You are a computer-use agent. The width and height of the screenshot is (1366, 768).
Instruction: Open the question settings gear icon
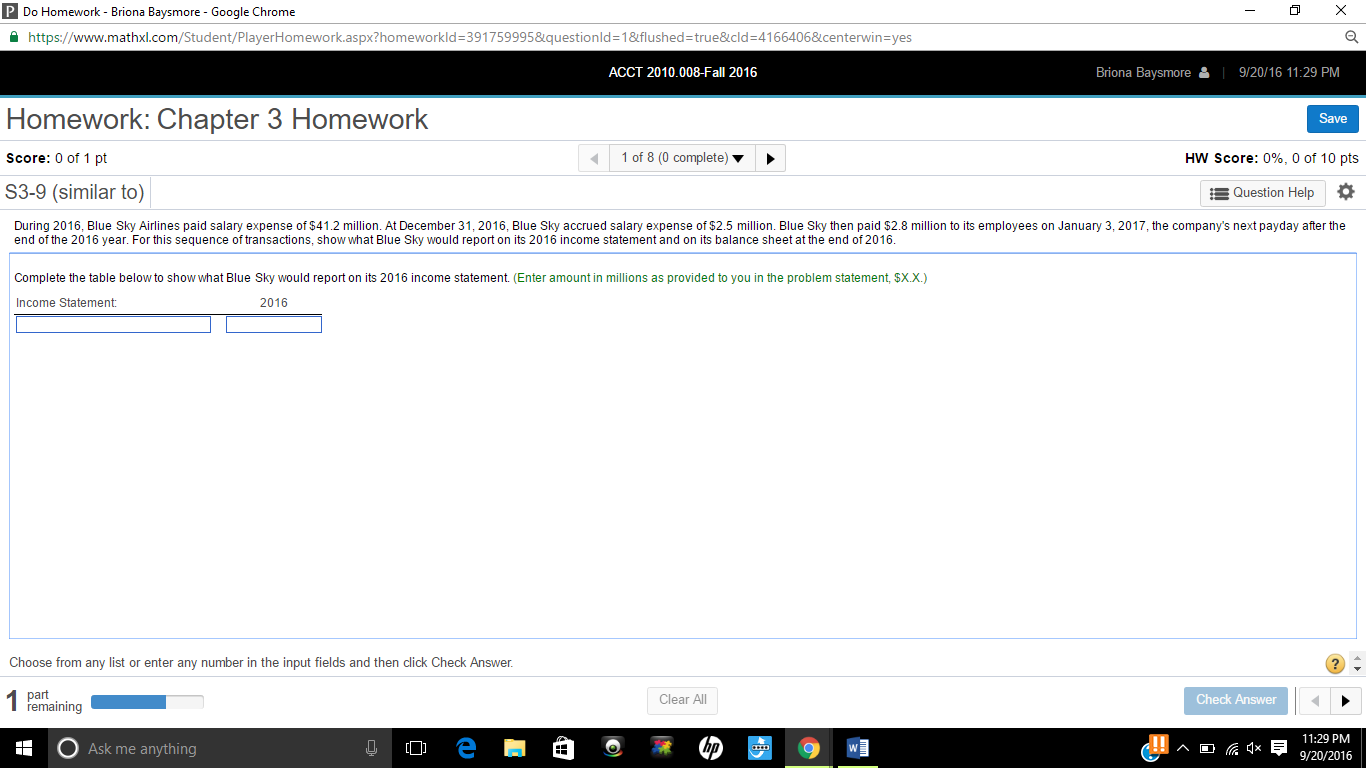tap(1345, 191)
